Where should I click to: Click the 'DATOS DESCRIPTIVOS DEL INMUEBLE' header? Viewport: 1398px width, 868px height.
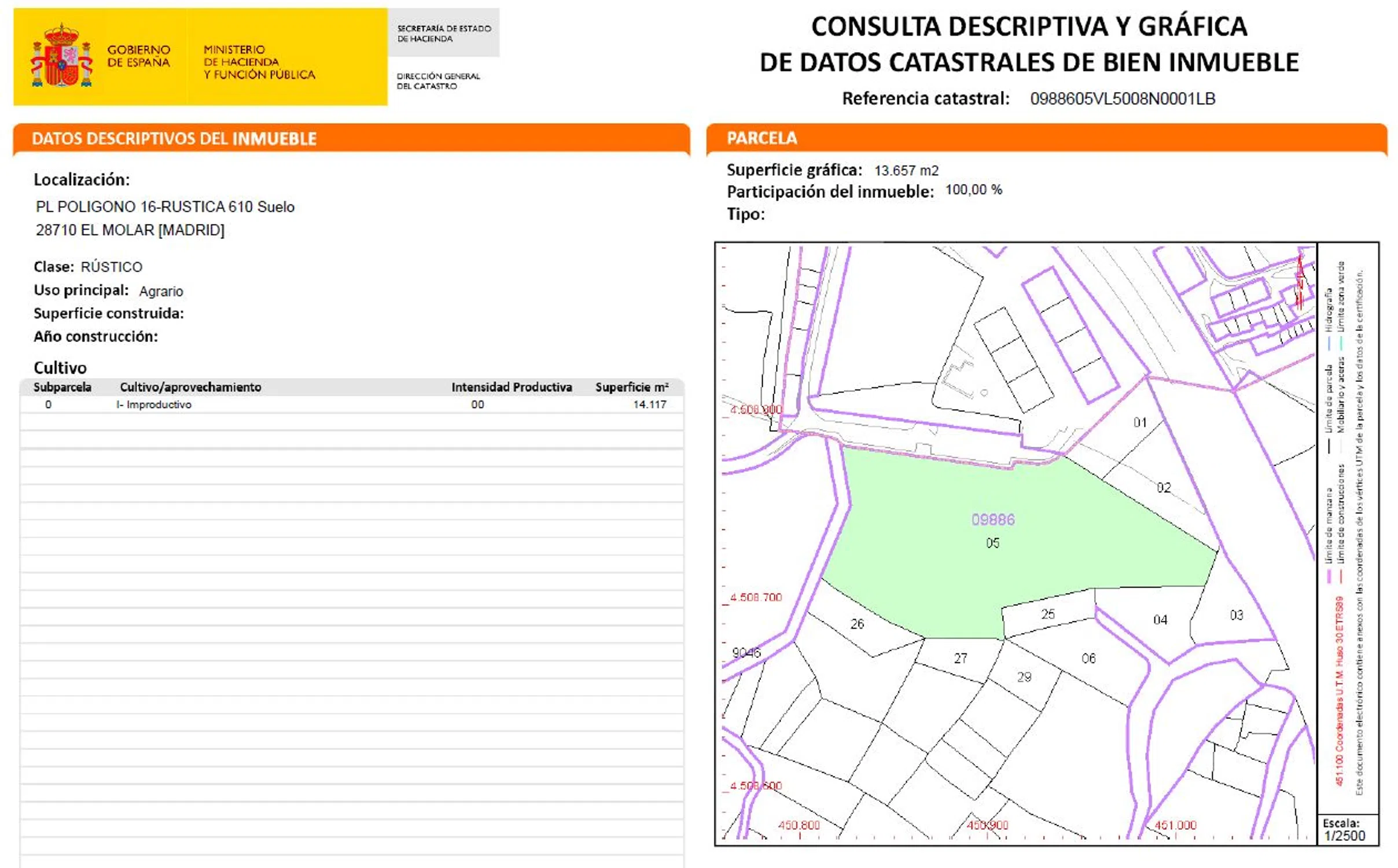point(174,139)
